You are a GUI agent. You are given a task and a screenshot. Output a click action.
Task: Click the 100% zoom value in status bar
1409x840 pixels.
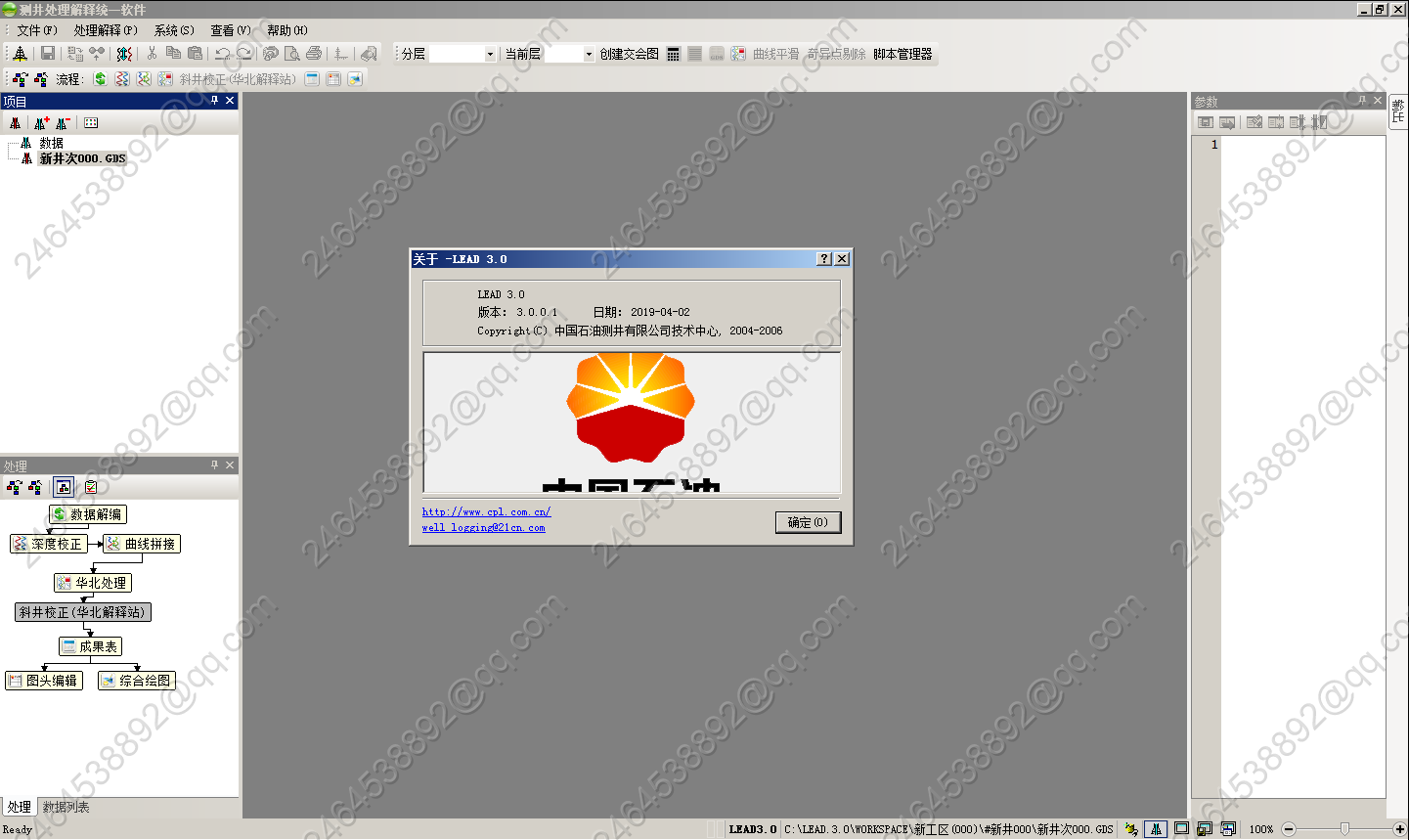[1261, 829]
